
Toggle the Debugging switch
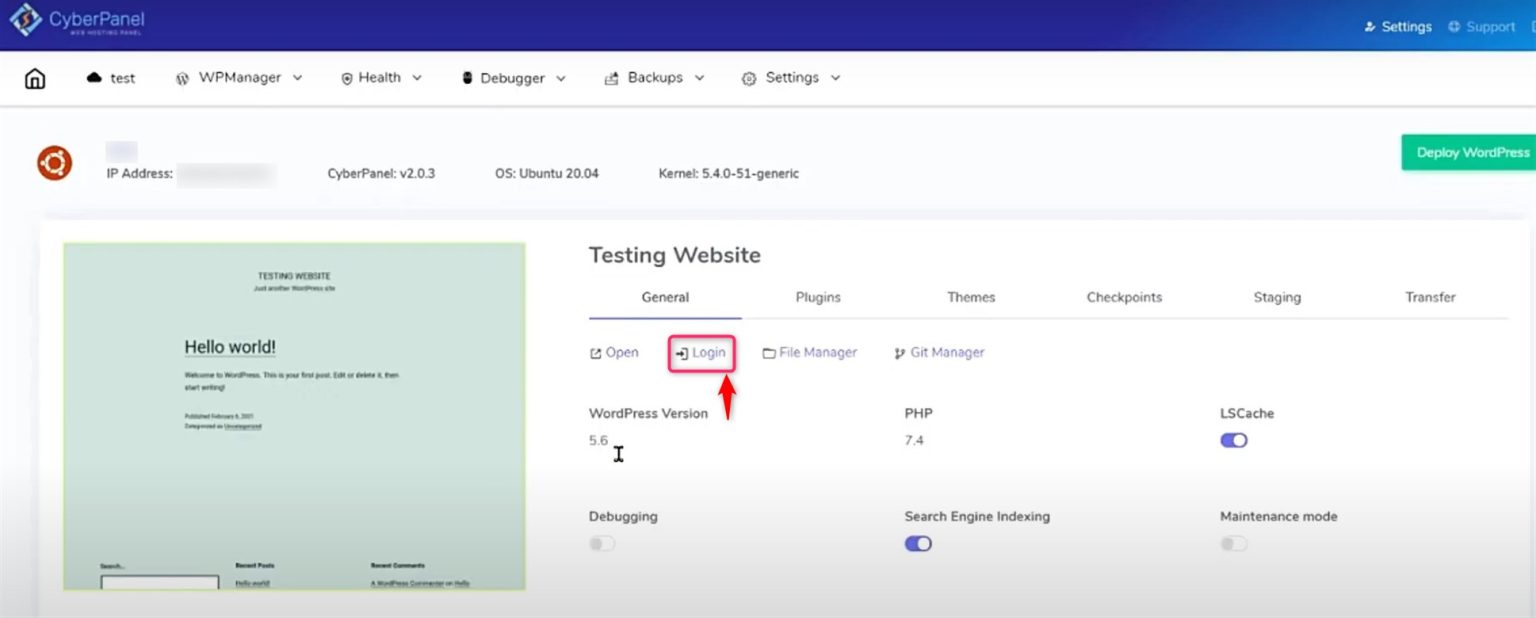(602, 543)
